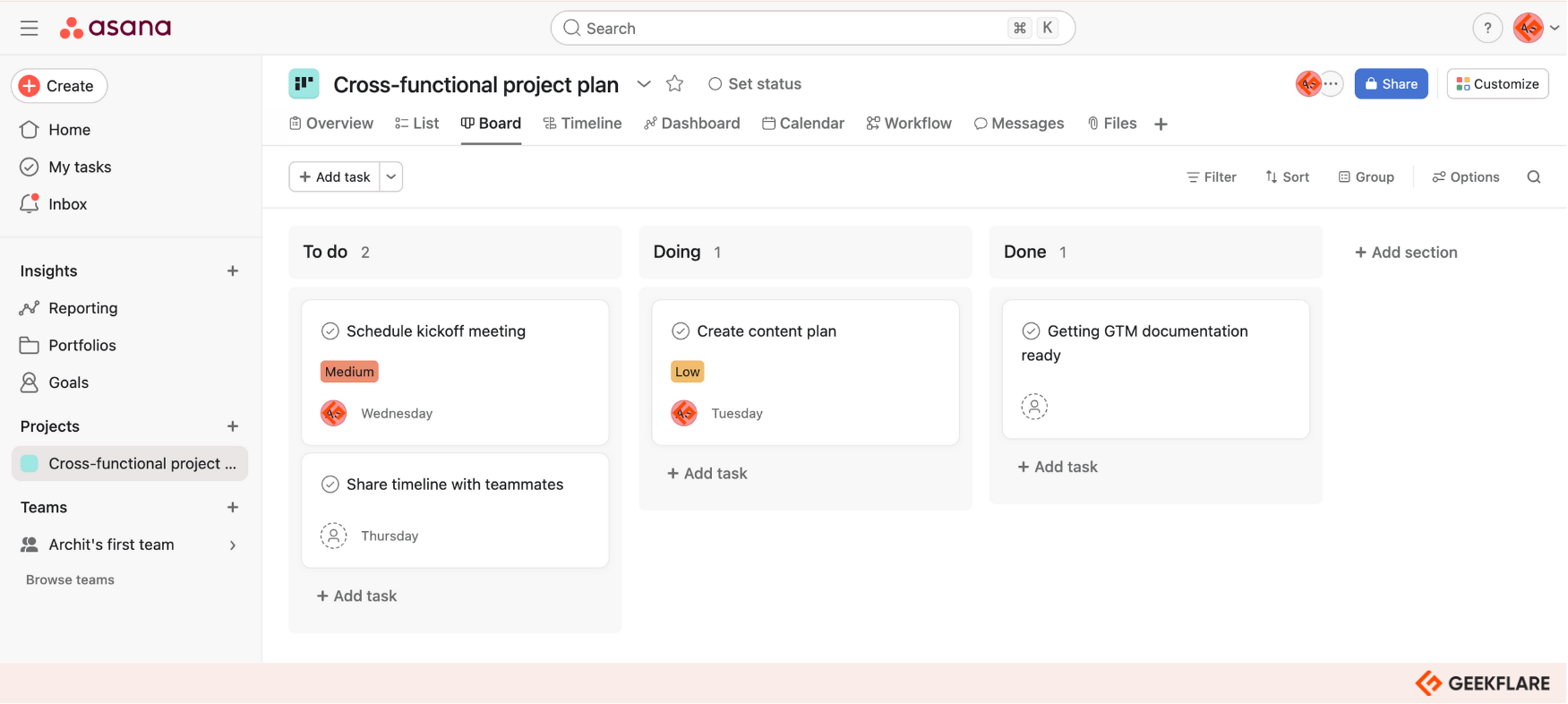Open the help question mark icon

tap(1487, 29)
